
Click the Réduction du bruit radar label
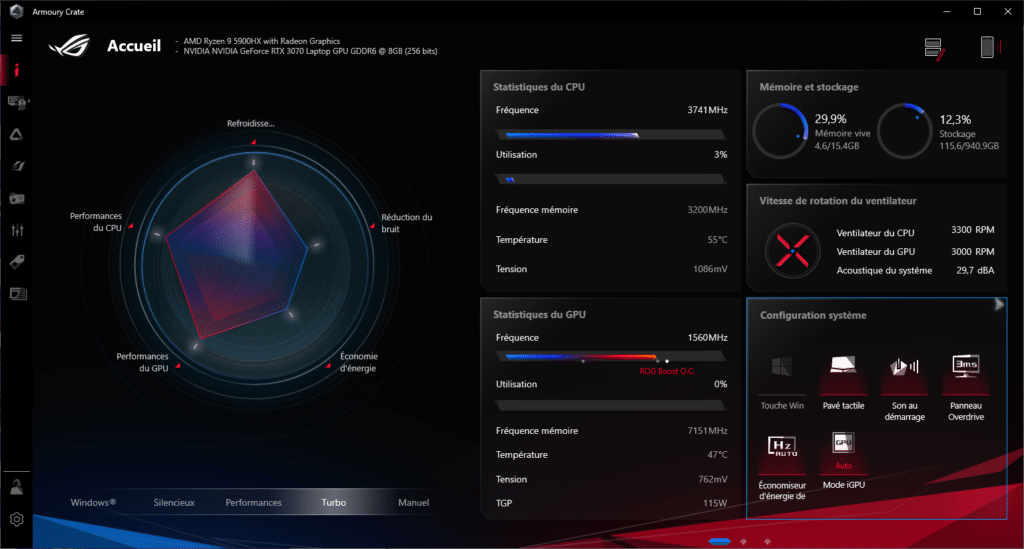406,223
